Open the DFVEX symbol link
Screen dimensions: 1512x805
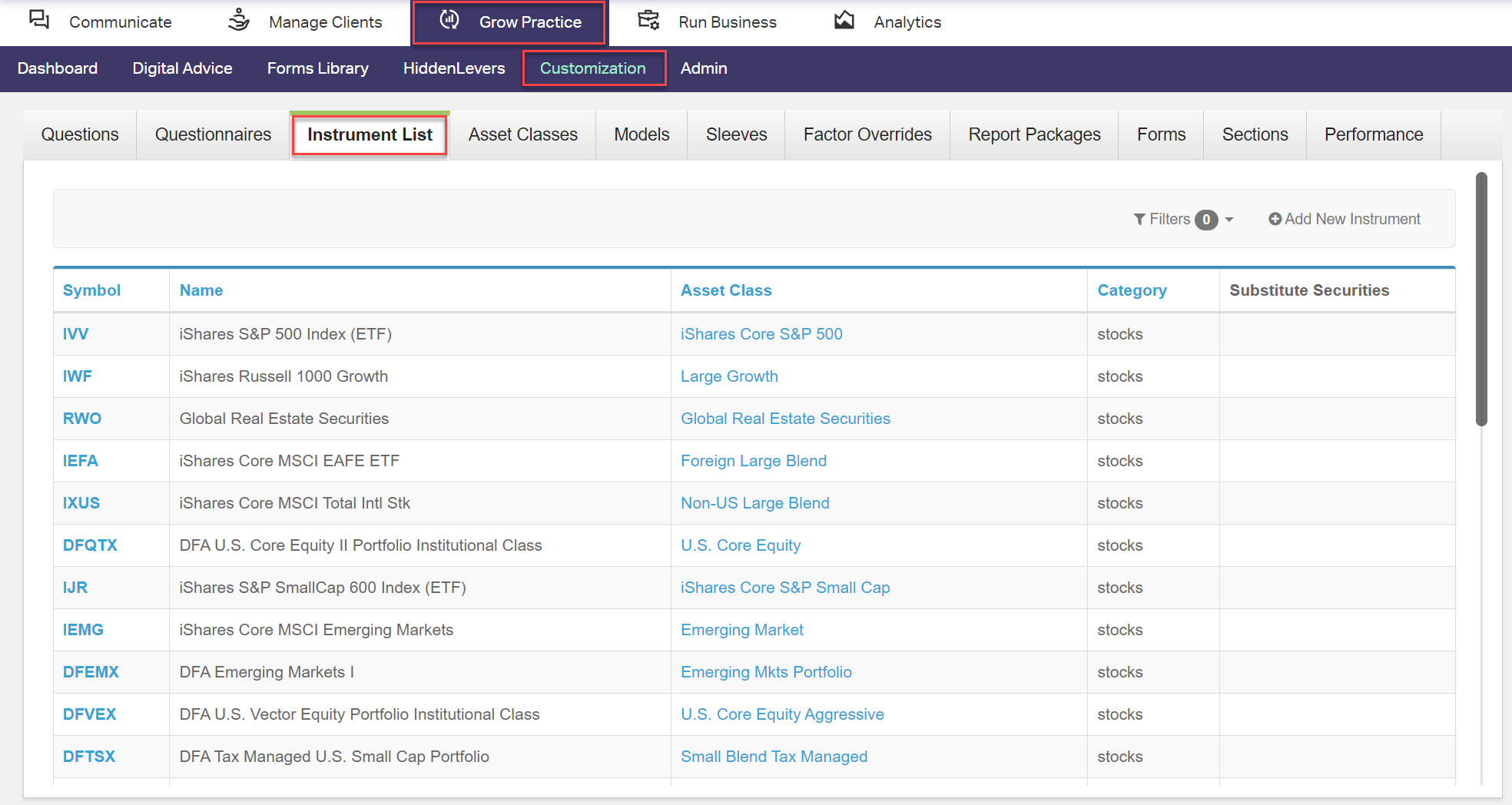[x=89, y=714]
